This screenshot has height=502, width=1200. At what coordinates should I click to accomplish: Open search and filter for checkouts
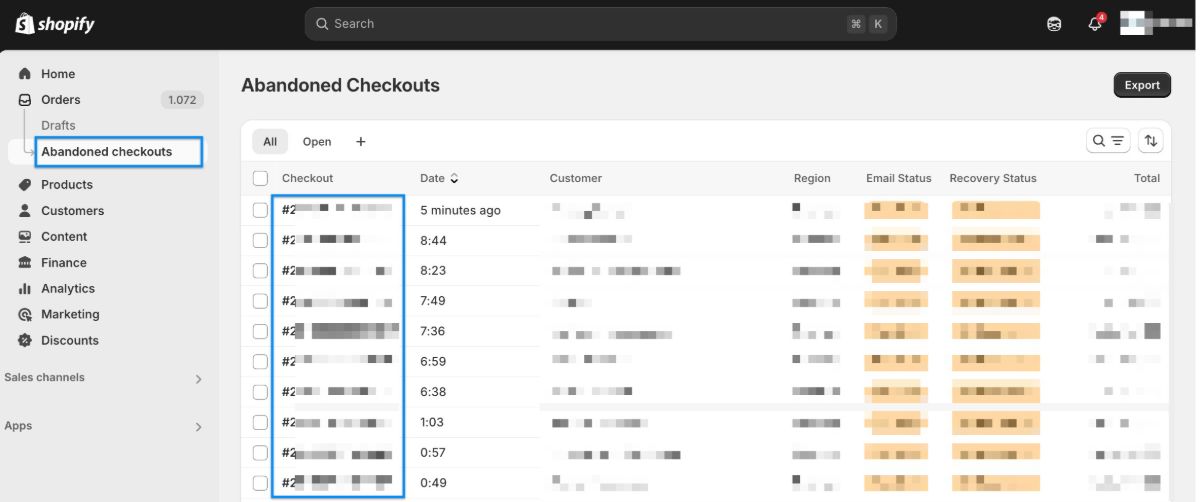click(x=1108, y=141)
